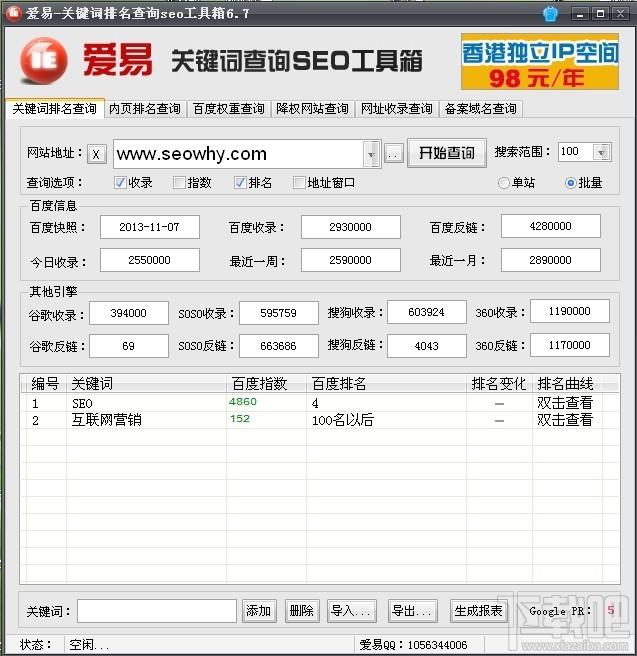Image resolution: width=637 pixels, height=656 pixels.
Task: Switch to 关键词排名查询 tab
Action: click(55, 109)
